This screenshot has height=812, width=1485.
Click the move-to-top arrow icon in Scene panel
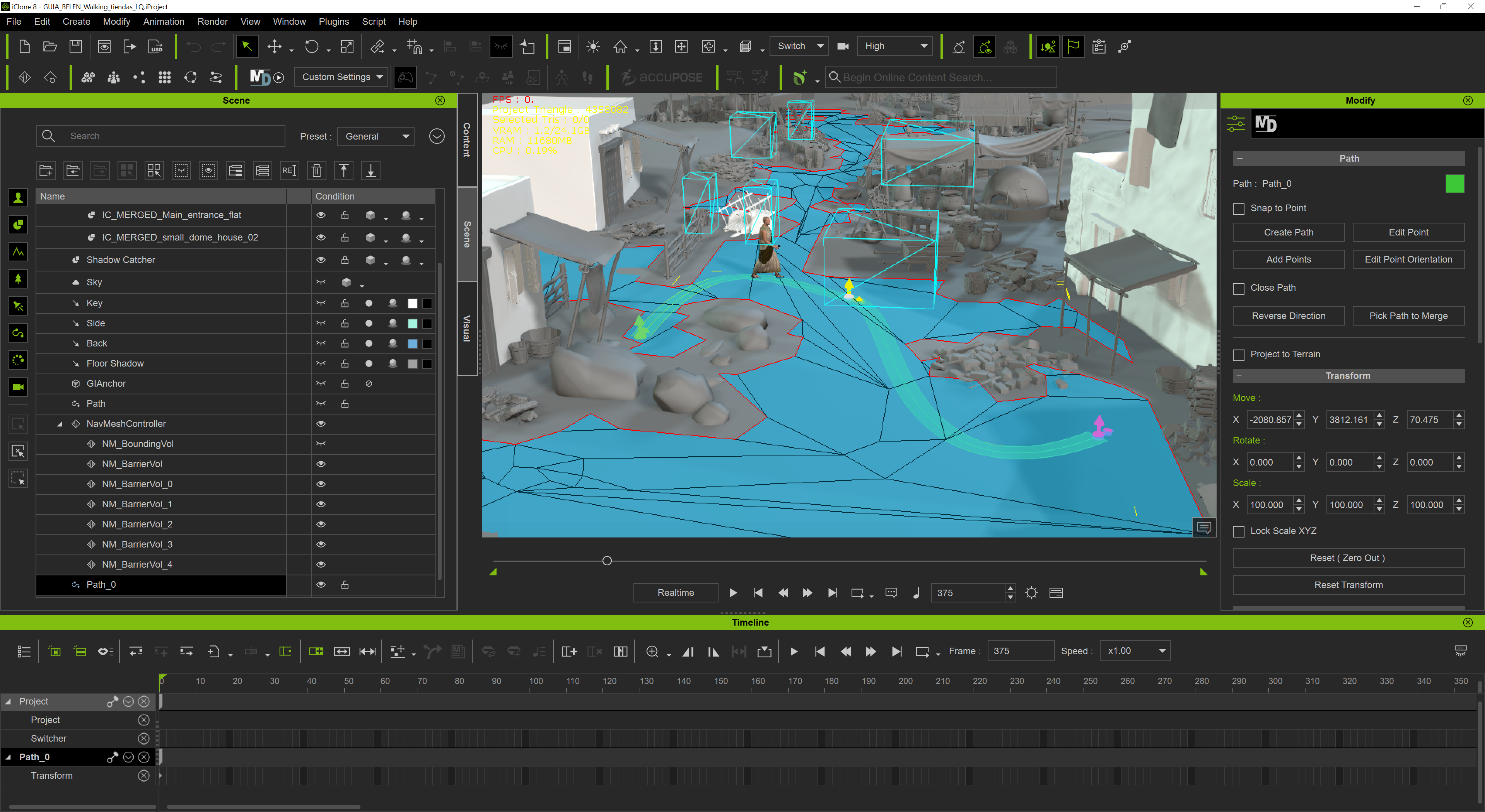343,171
